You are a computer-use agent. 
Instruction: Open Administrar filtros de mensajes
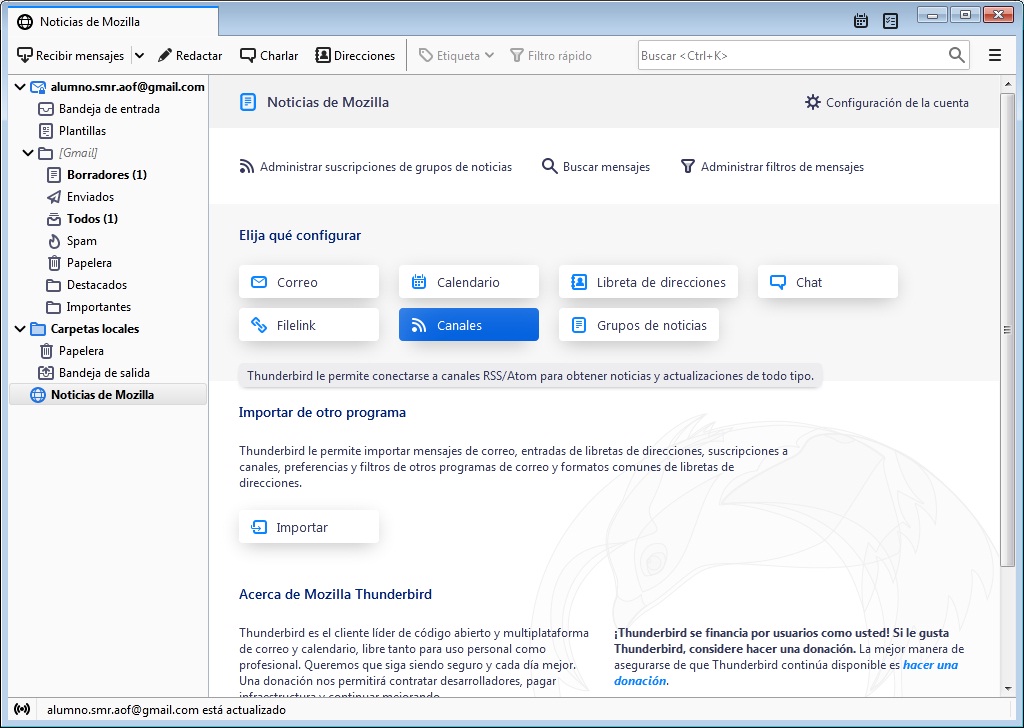click(772, 166)
